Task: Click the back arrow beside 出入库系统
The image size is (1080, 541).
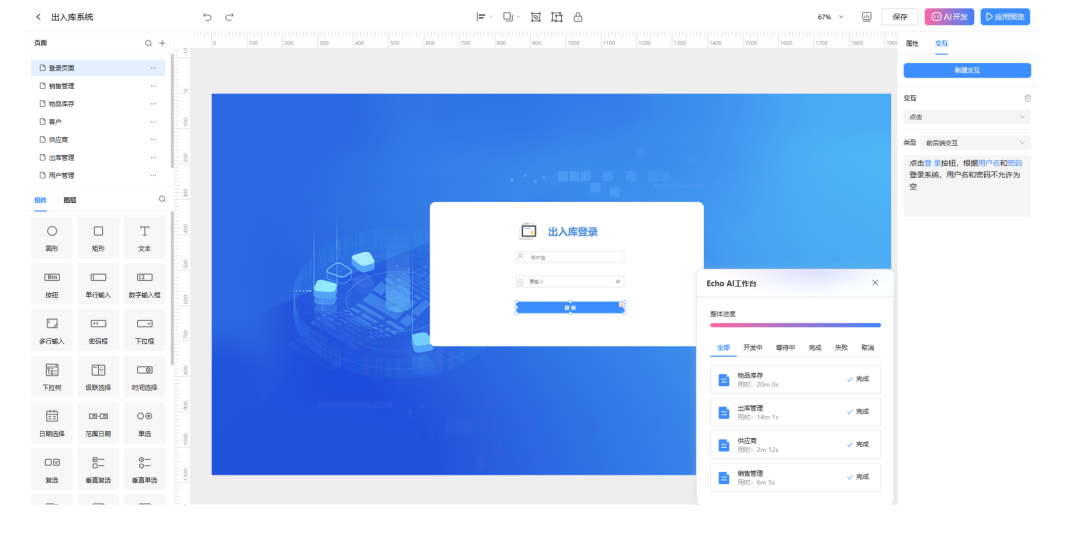Action: 38,17
